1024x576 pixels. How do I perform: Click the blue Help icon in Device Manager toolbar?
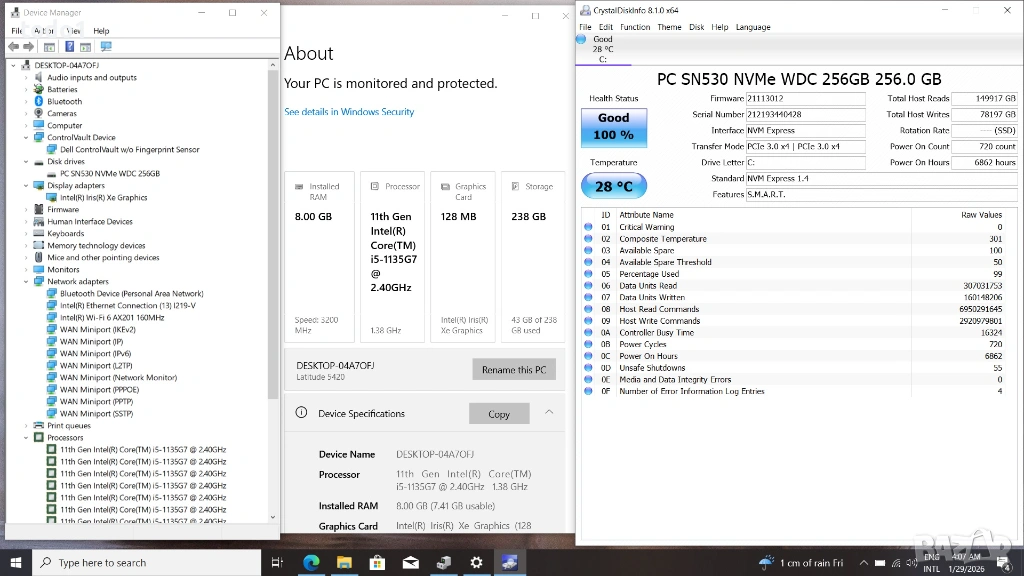(x=70, y=47)
